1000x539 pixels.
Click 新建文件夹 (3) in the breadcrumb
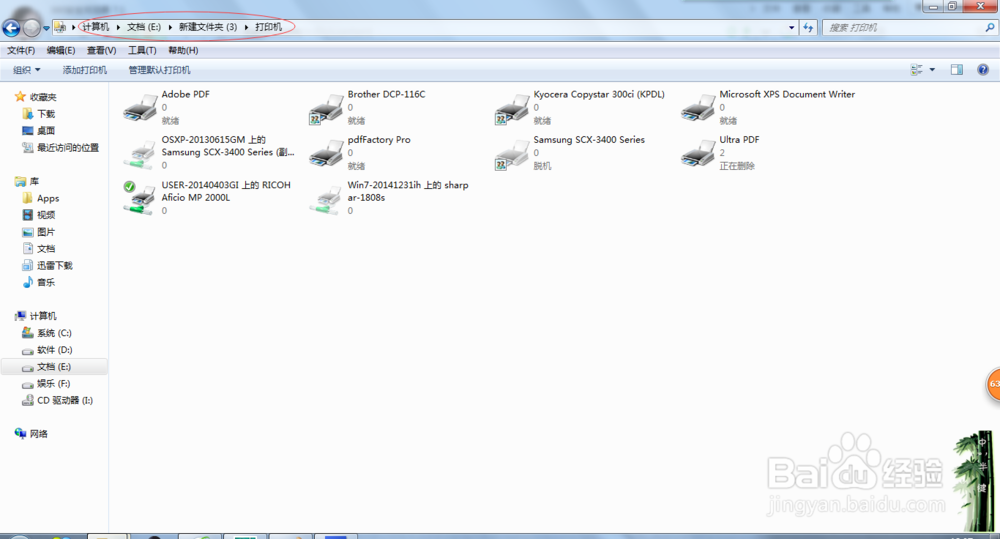tap(208, 27)
